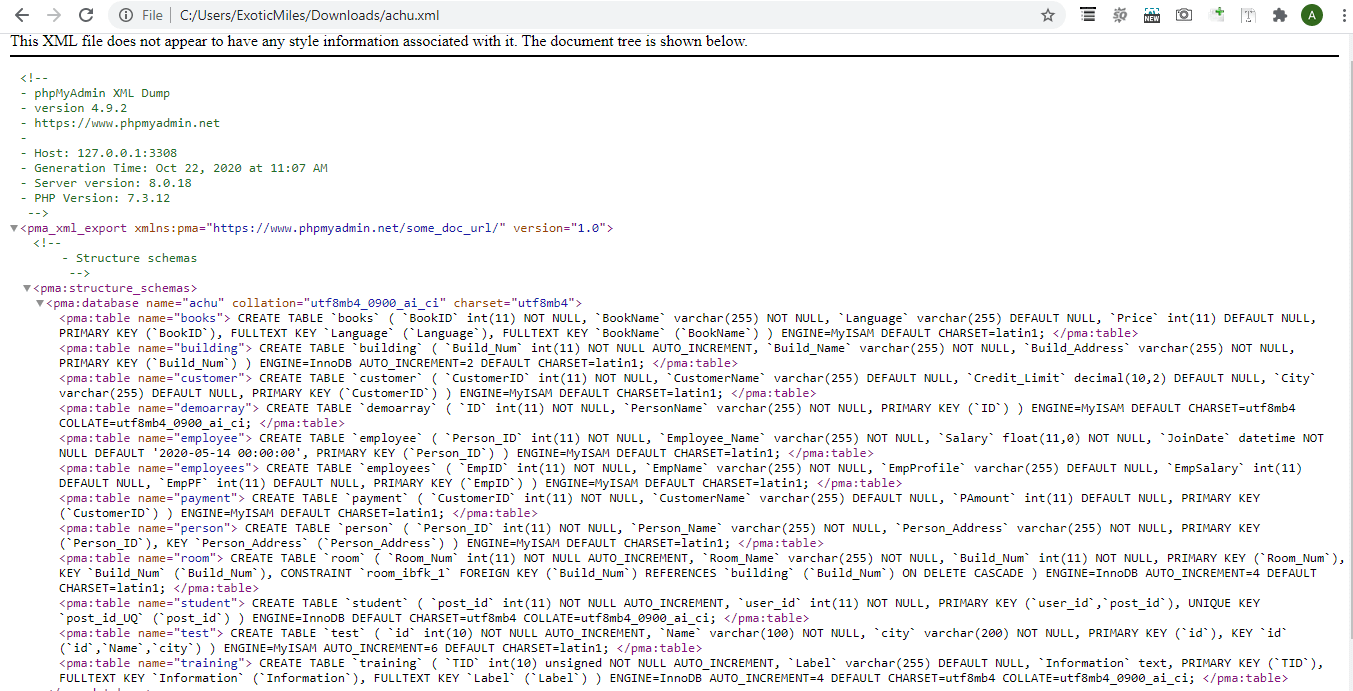Click the pma:table name="payment" tag

click(x=153, y=498)
